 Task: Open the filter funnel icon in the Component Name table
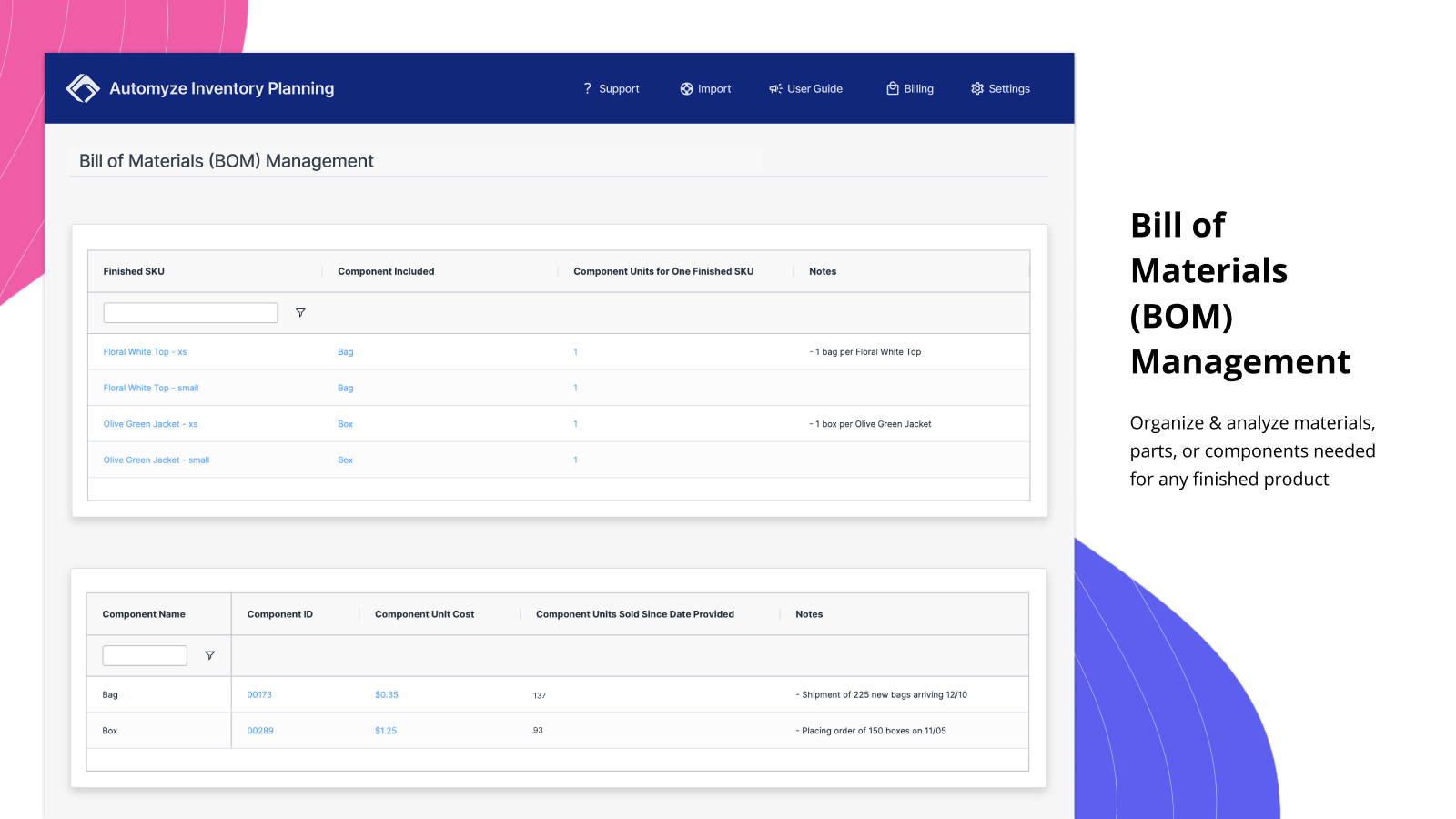coord(210,655)
